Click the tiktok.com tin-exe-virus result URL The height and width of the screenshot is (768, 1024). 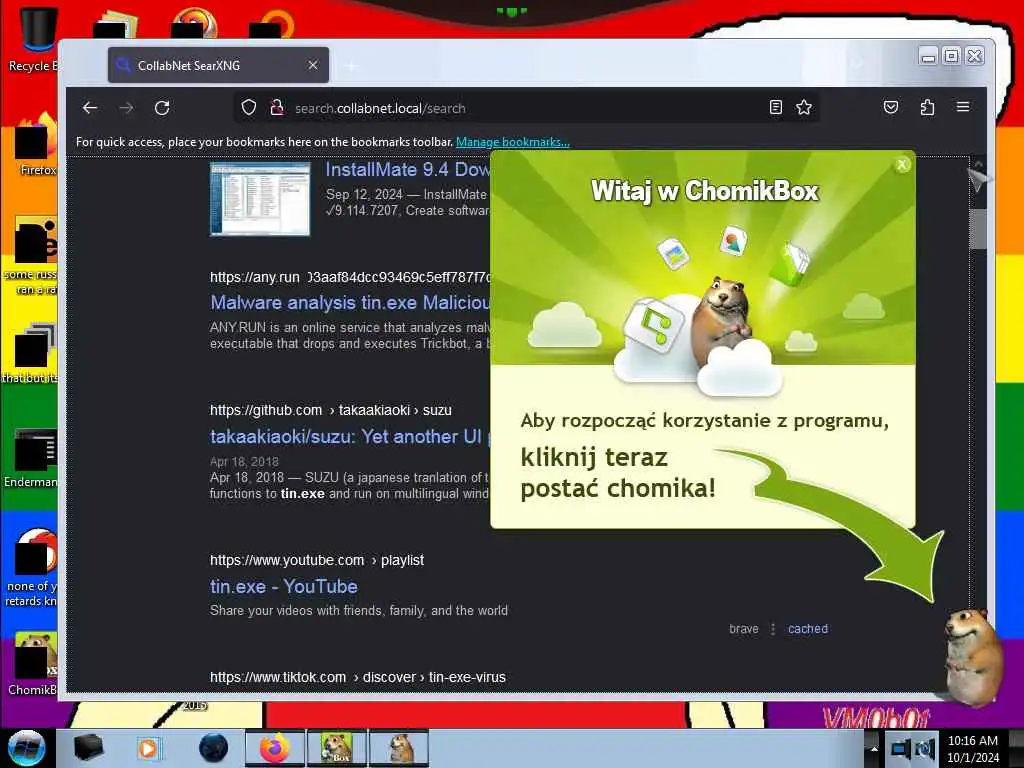pos(358,677)
